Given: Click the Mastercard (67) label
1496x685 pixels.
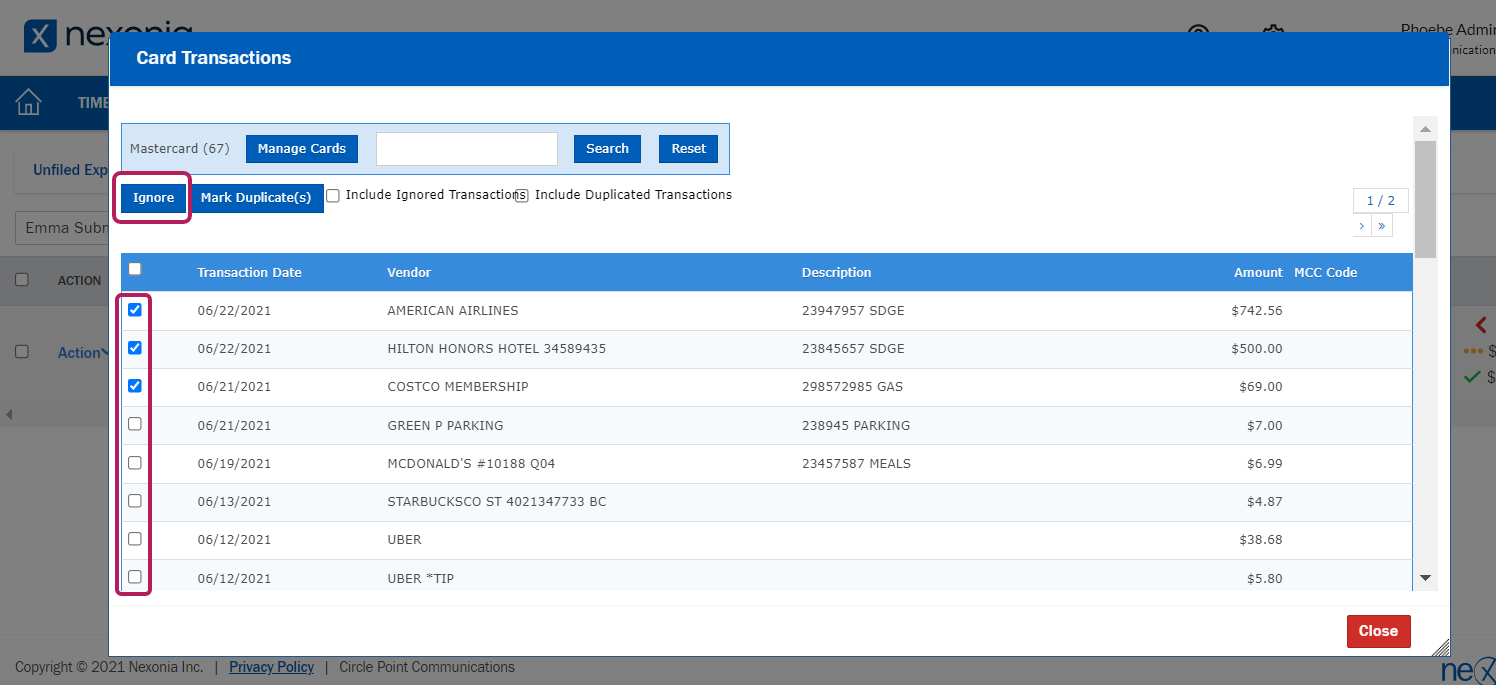Looking at the screenshot, I should pos(180,149).
